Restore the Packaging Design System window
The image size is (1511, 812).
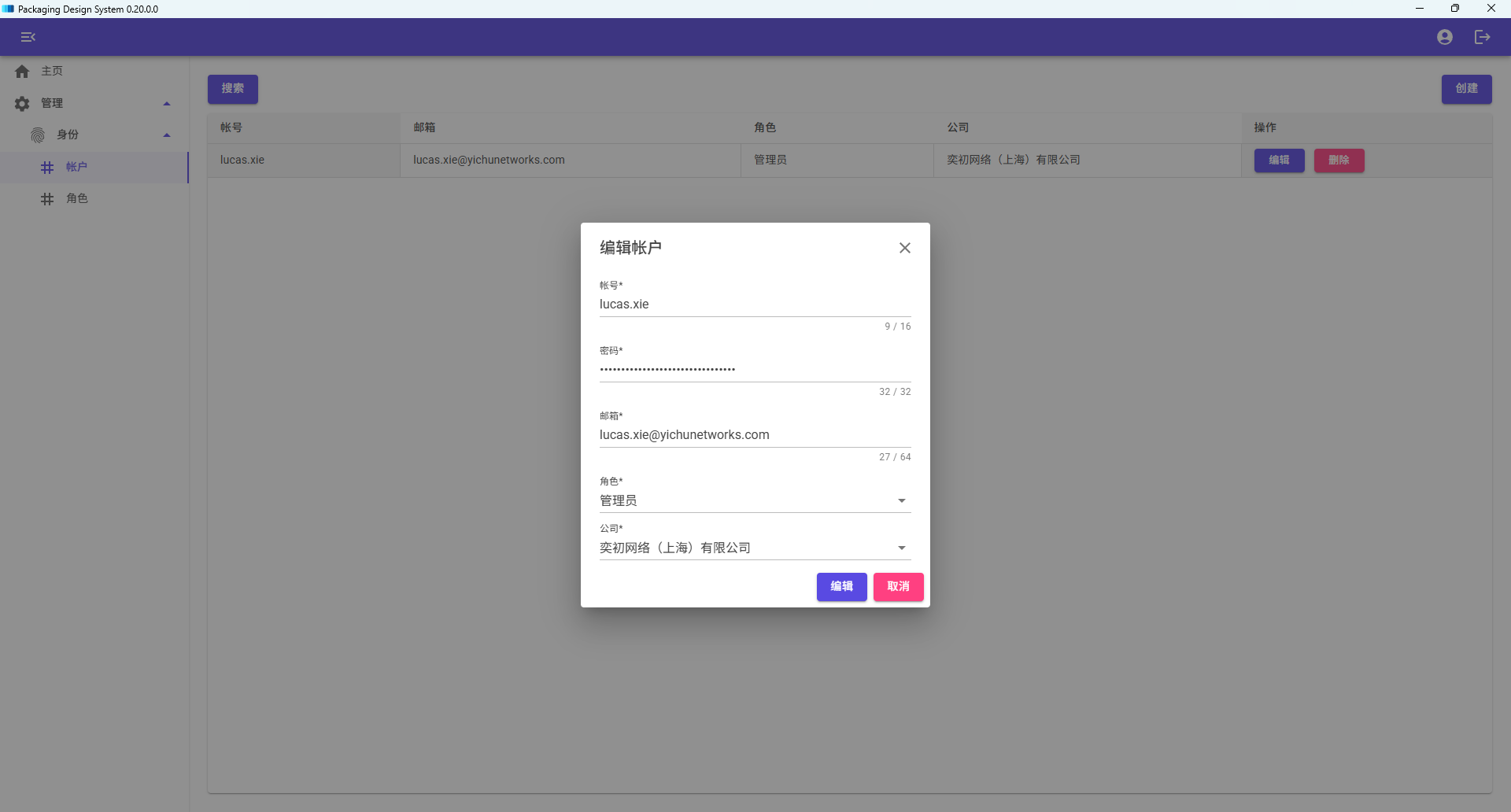click(1455, 9)
